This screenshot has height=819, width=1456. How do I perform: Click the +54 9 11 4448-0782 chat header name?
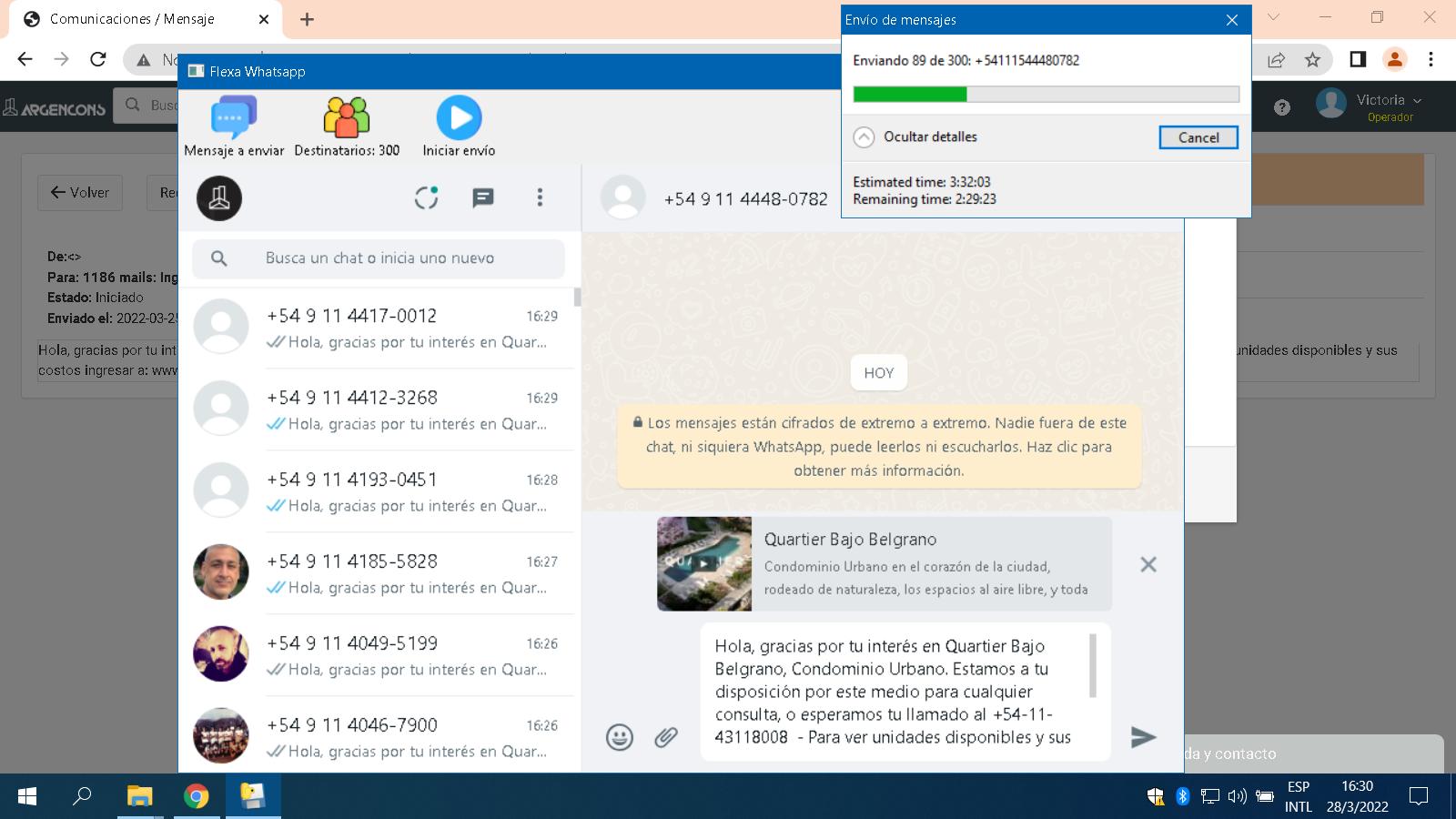coord(745,198)
